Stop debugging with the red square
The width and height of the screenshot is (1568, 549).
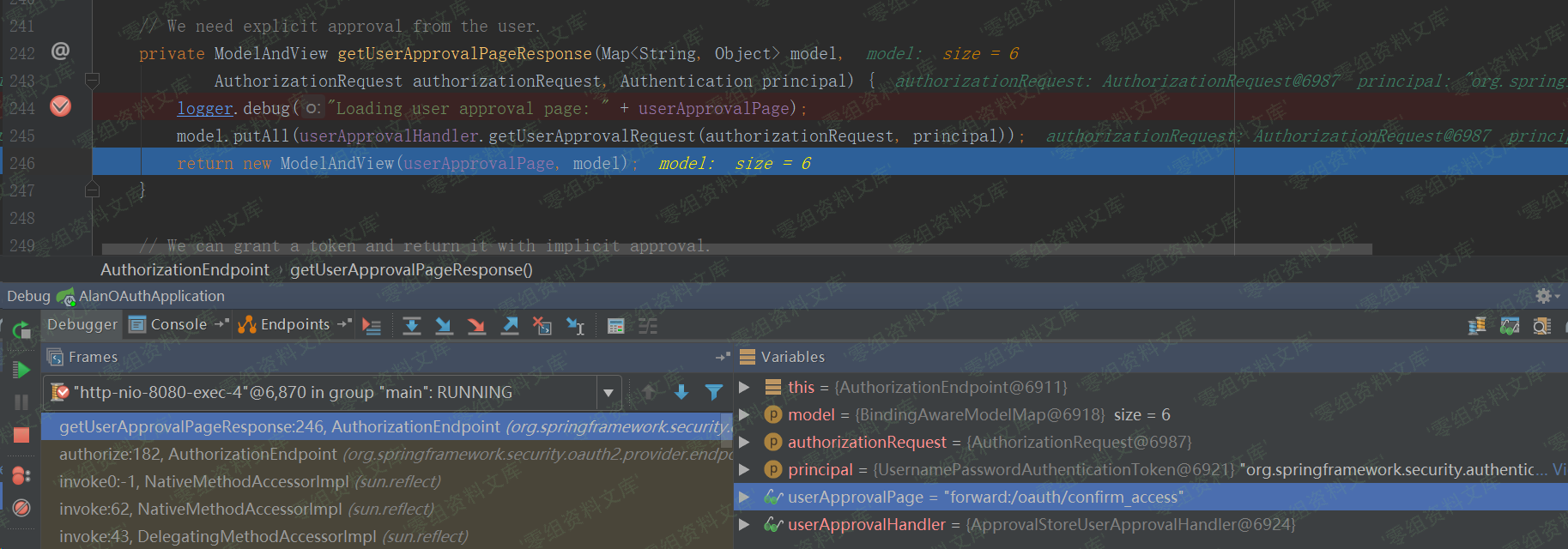21,435
